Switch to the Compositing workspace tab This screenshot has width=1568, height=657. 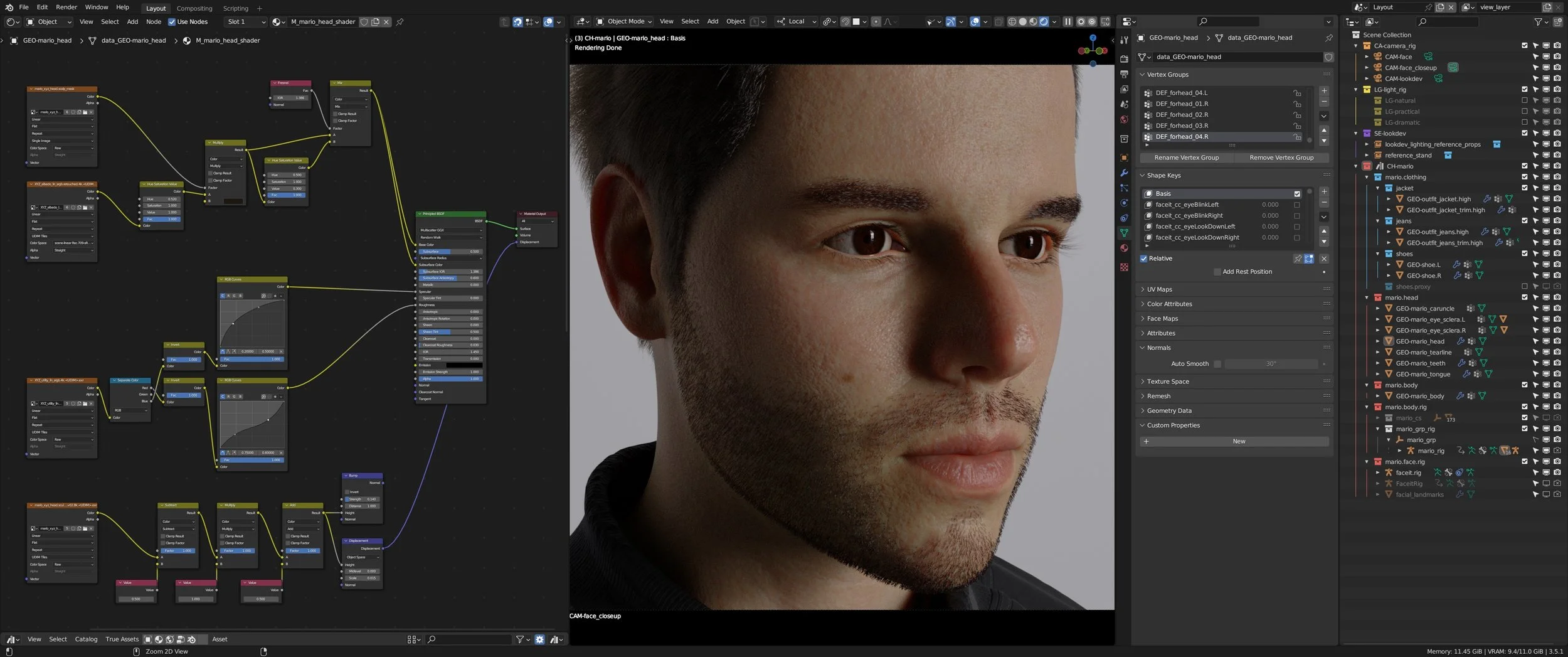(194, 9)
